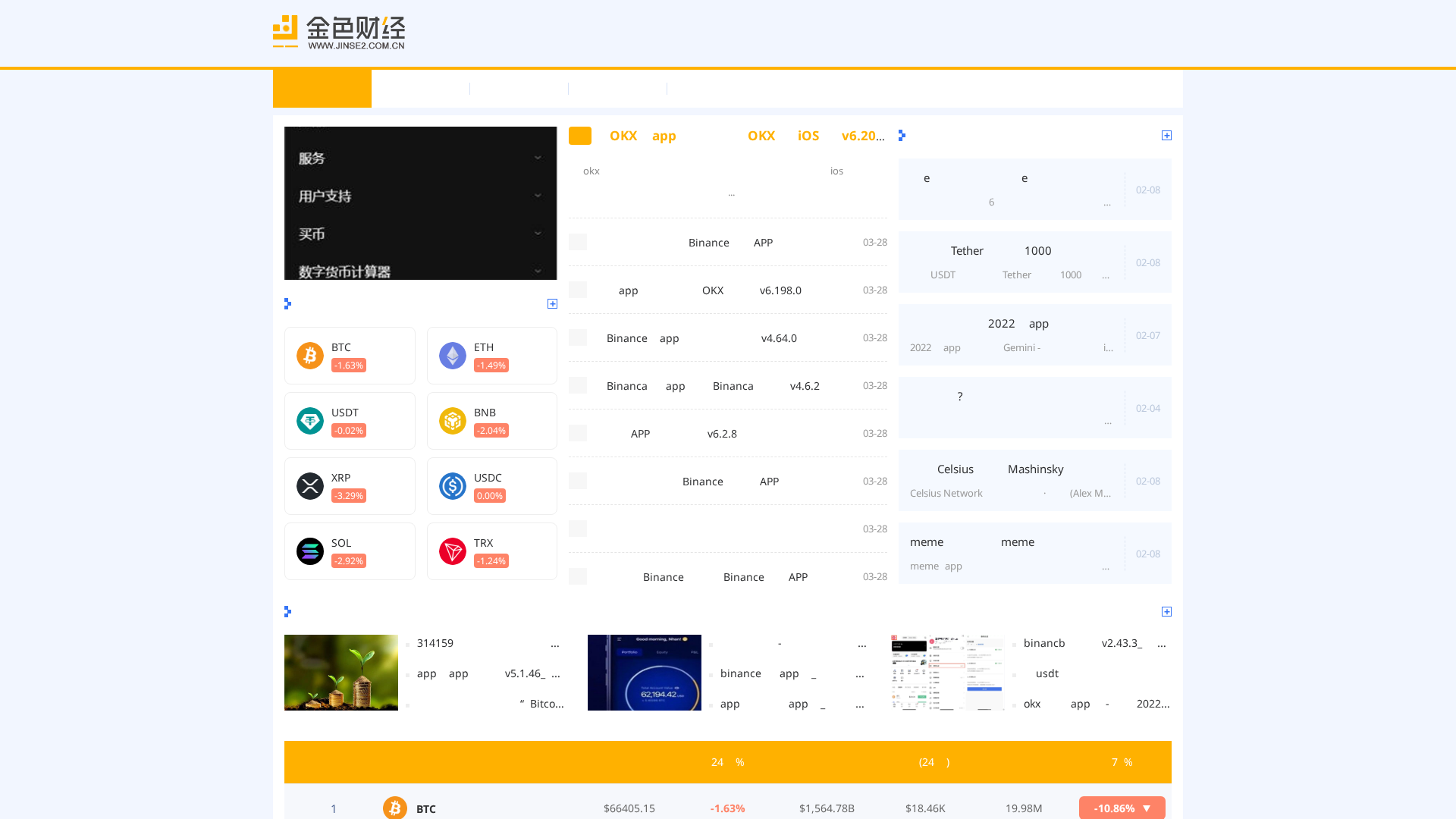Screen dimensions: 1456x819
Task: Open the USDT -0.02% price card
Action: click(x=350, y=421)
